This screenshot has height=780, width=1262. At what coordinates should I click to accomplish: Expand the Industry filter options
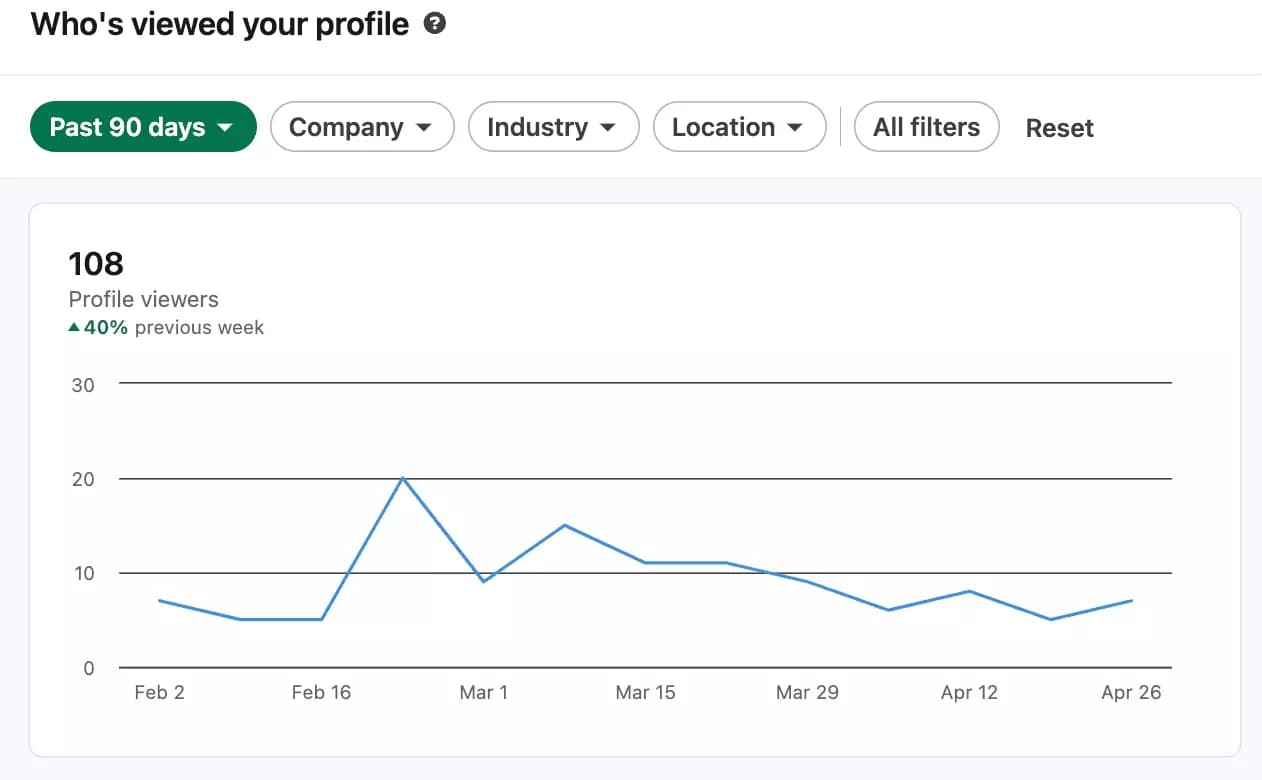[553, 127]
